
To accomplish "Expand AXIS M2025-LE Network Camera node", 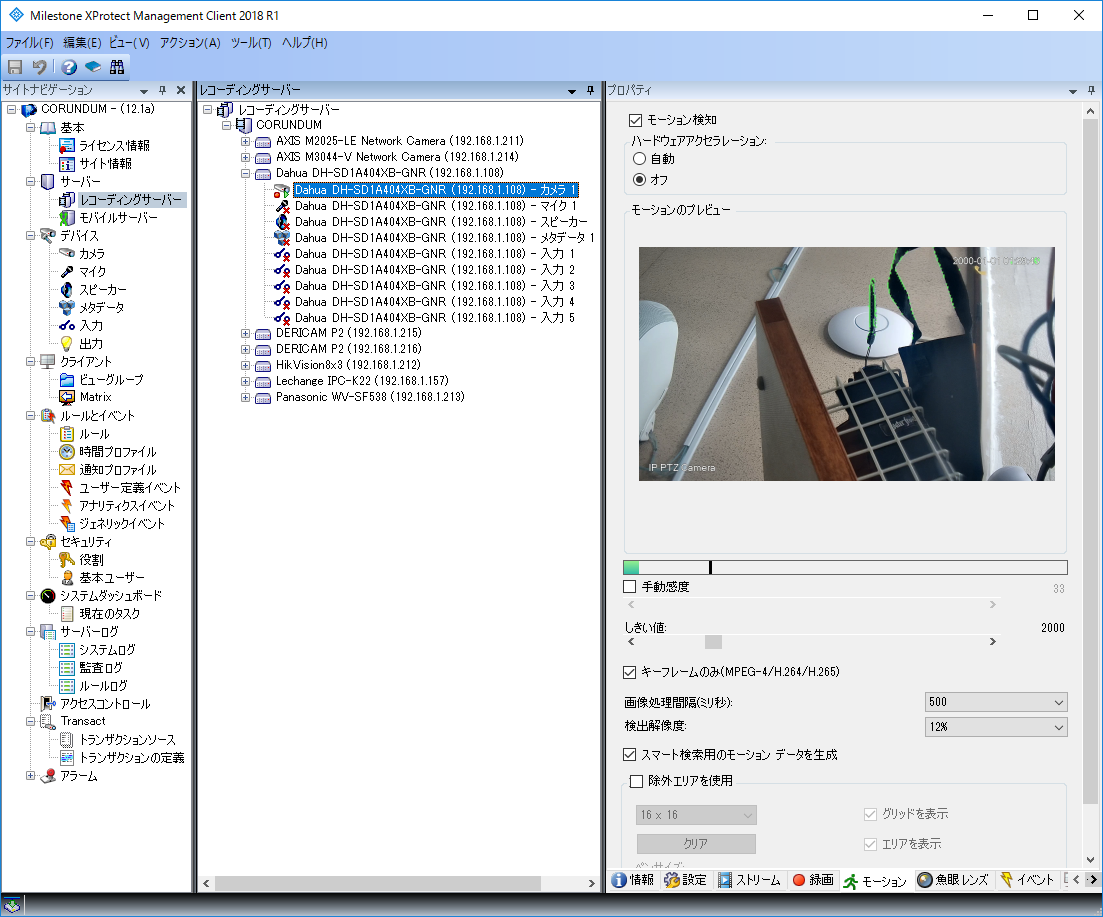I will coord(246,141).
